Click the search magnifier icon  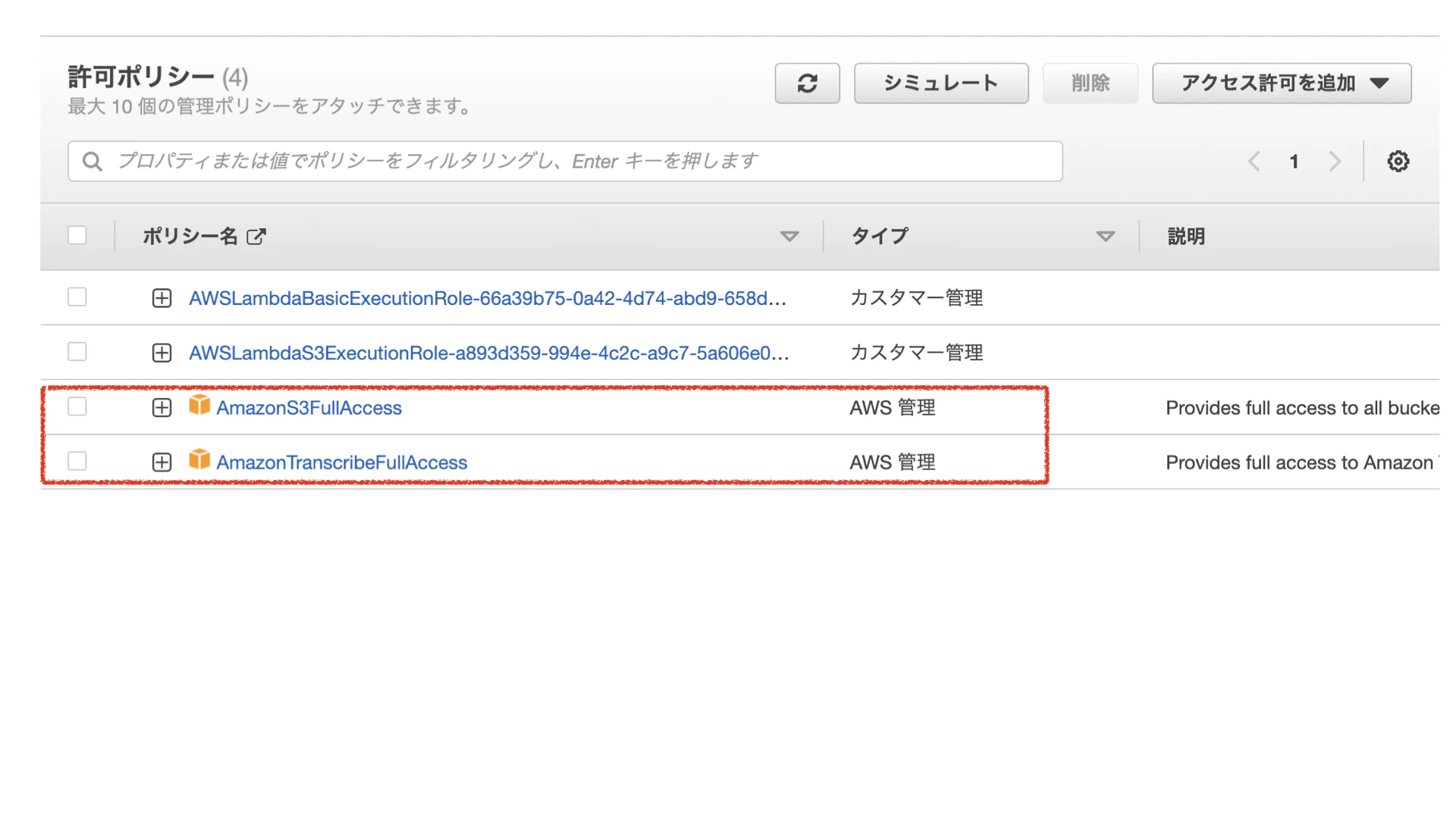click(93, 162)
